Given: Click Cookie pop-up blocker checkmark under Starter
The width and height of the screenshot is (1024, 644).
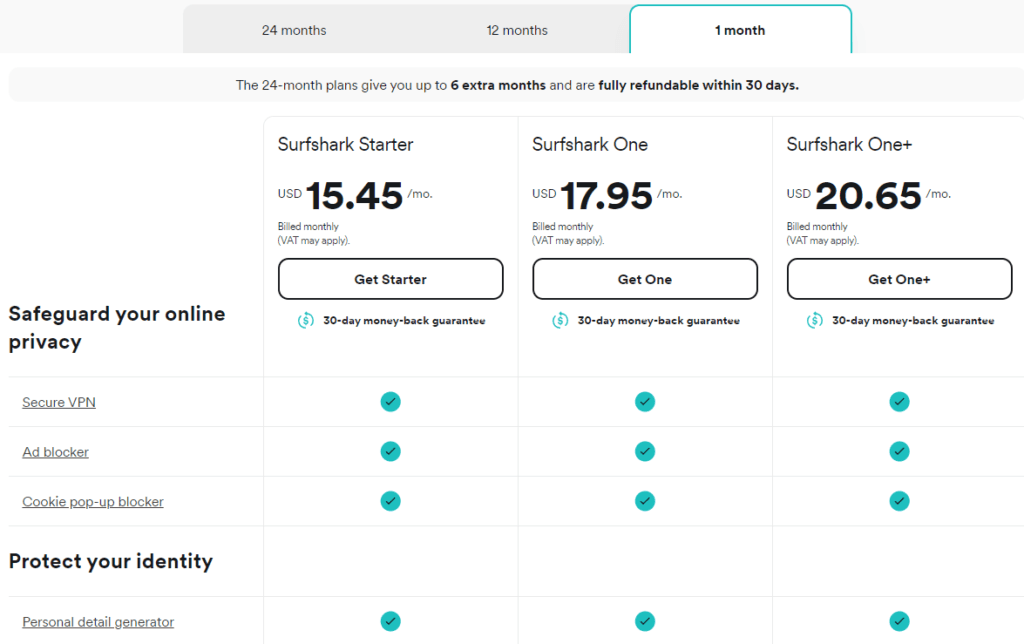Looking at the screenshot, I should (x=391, y=501).
